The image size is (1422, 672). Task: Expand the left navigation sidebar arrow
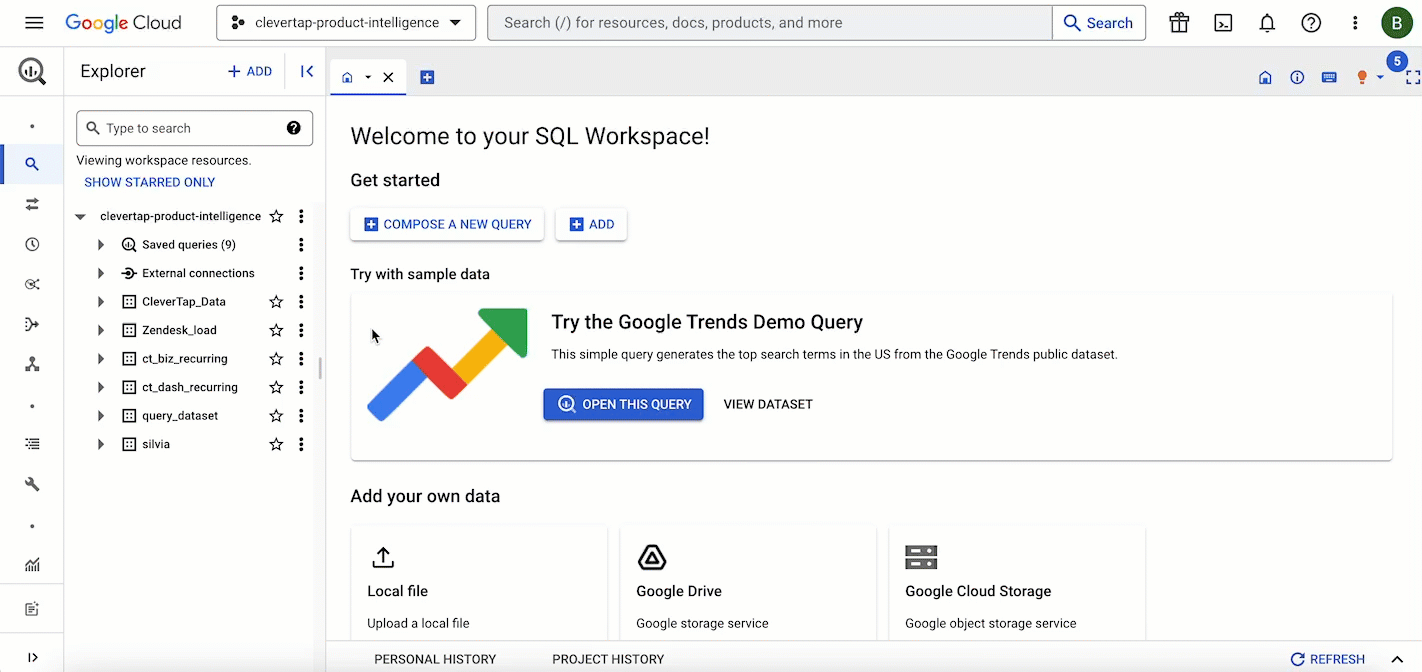pos(32,657)
